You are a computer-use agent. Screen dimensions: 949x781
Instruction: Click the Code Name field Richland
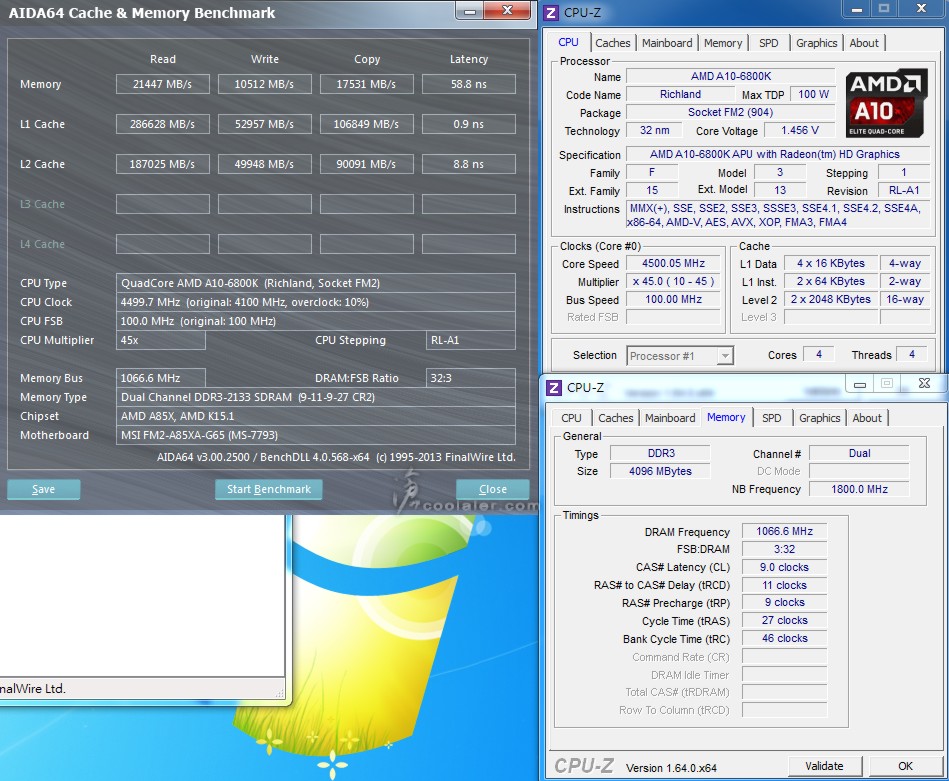[680, 94]
